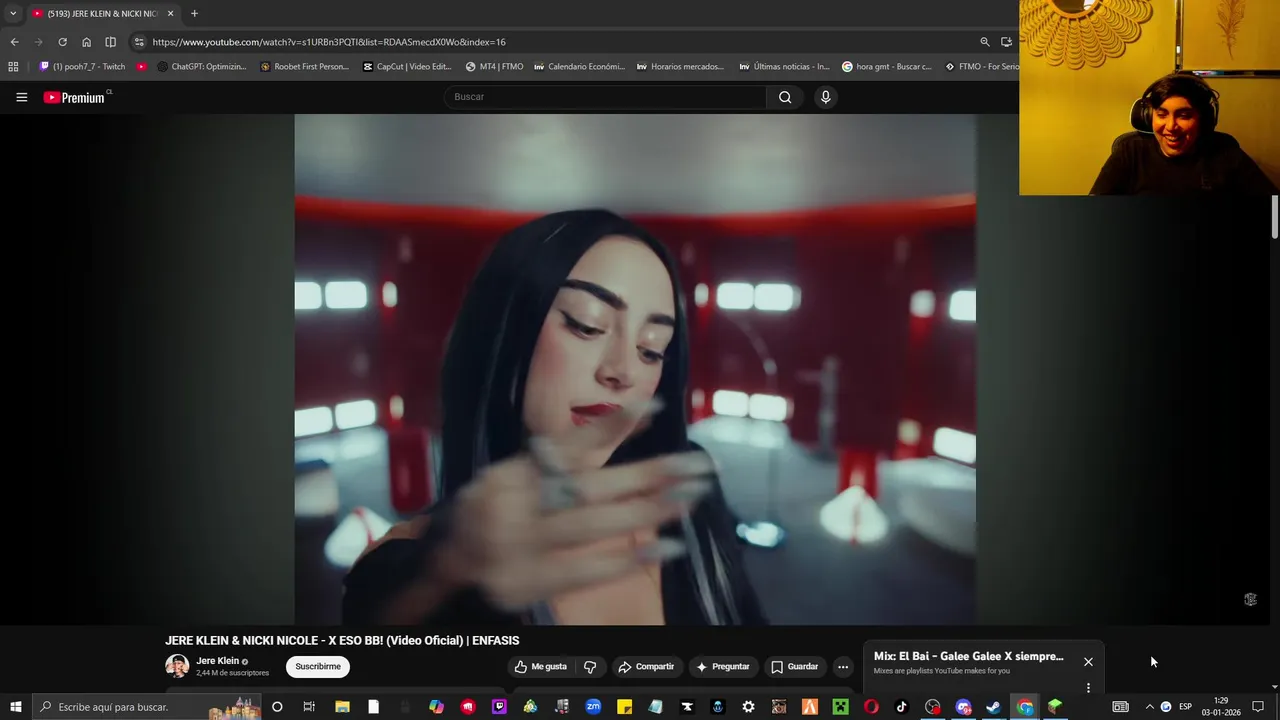This screenshot has height=720, width=1280.
Task: Open the Últimas noticias bookmark
Action: coord(784,67)
